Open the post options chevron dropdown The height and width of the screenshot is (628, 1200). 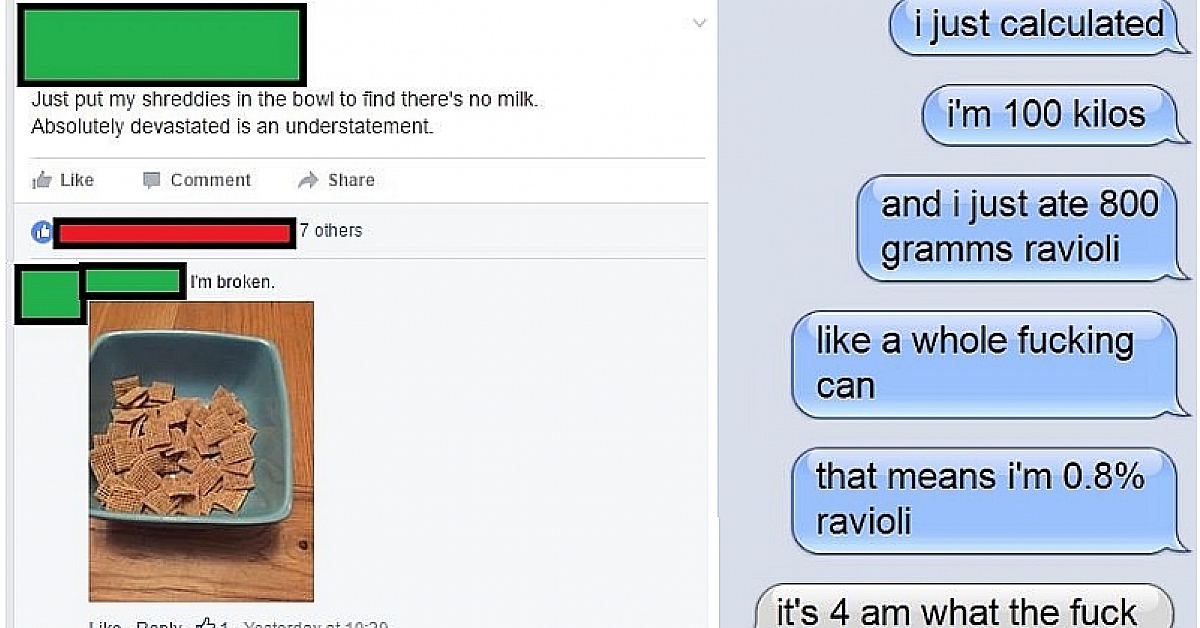coord(699,22)
